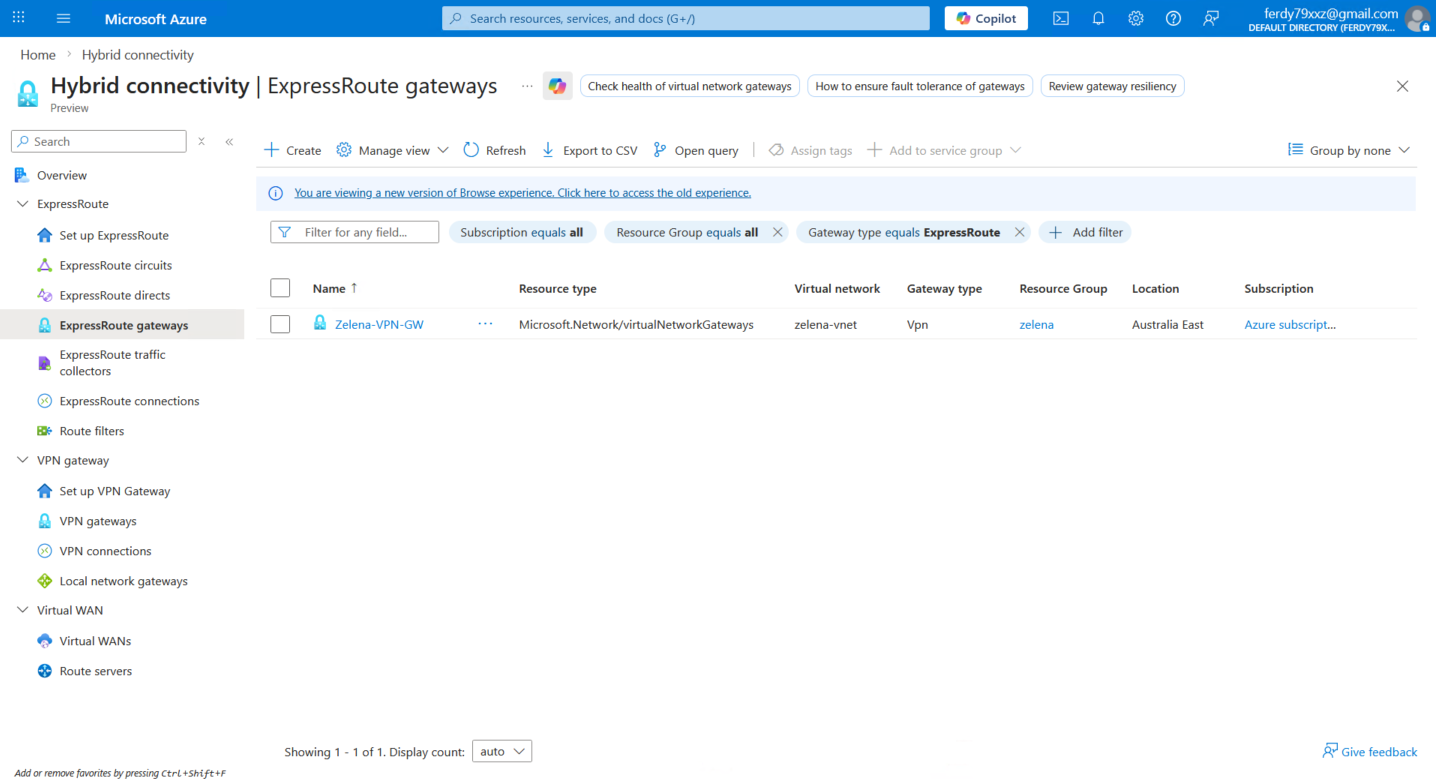This screenshot has width=1436, height=779.
Task: Open the Zelena-VPN-GW gateway link
Action: point(379,324)
